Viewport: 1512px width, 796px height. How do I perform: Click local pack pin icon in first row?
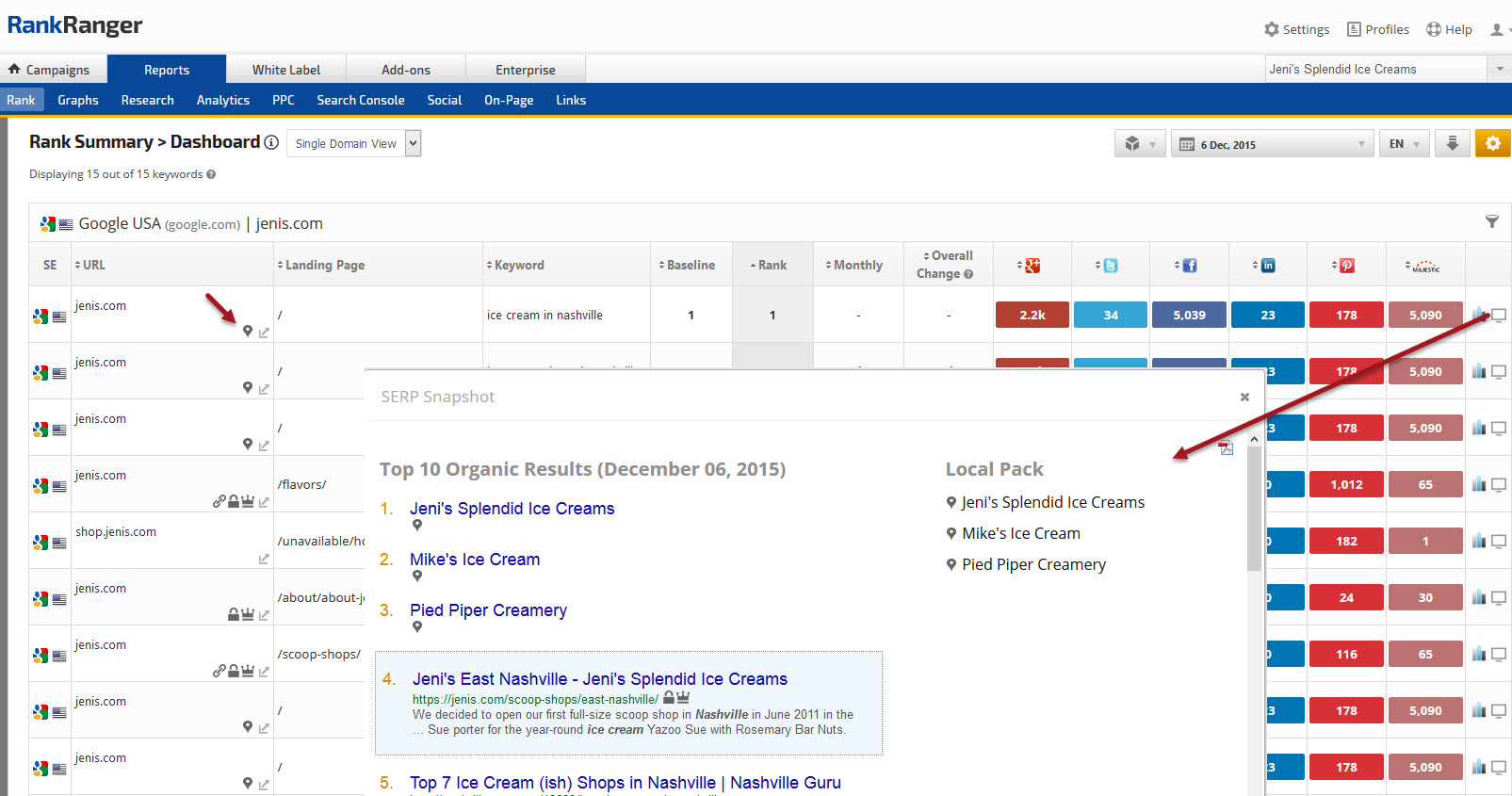pyautogui.click(x=248, y=332)
